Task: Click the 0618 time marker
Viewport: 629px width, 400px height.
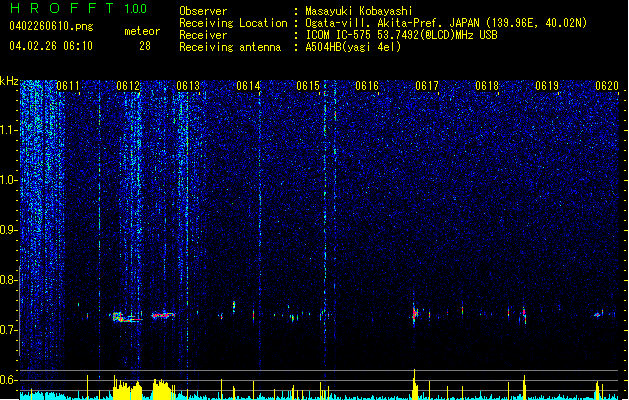Action: (487, 86)
